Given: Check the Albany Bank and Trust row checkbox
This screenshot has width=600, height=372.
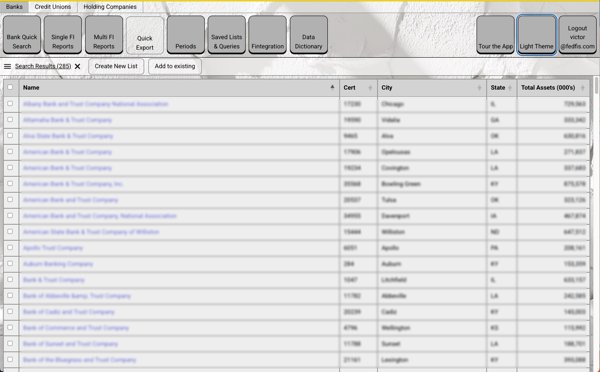Looking at the screenshot, I should [x=10, y=103].
